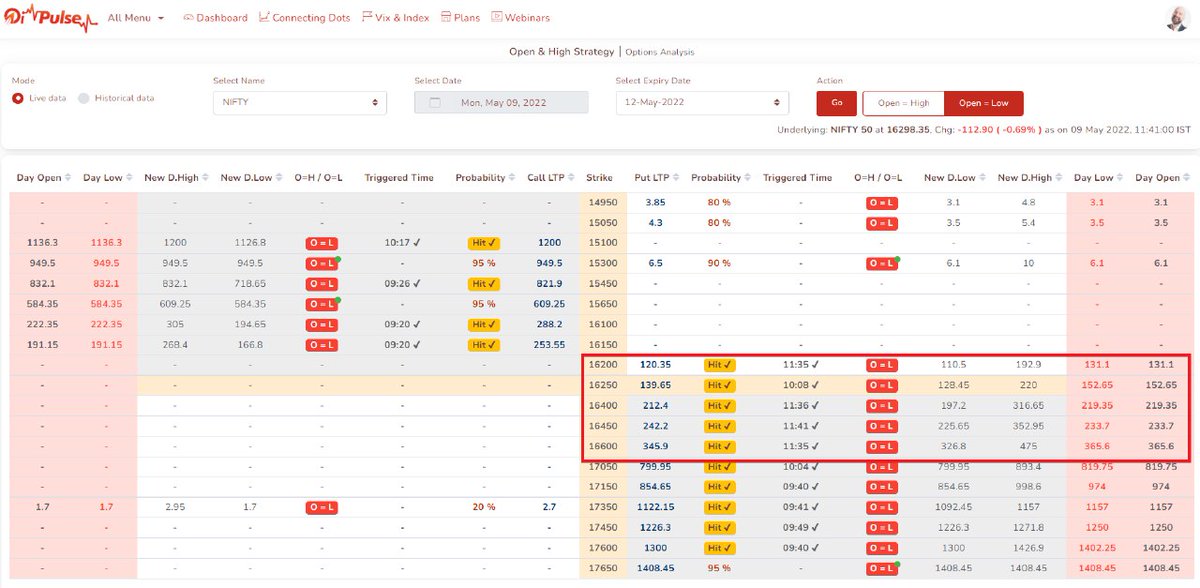Open the Options Analysis link
The width and height of the screenshot is (1200, 588).
click(659, 52)
